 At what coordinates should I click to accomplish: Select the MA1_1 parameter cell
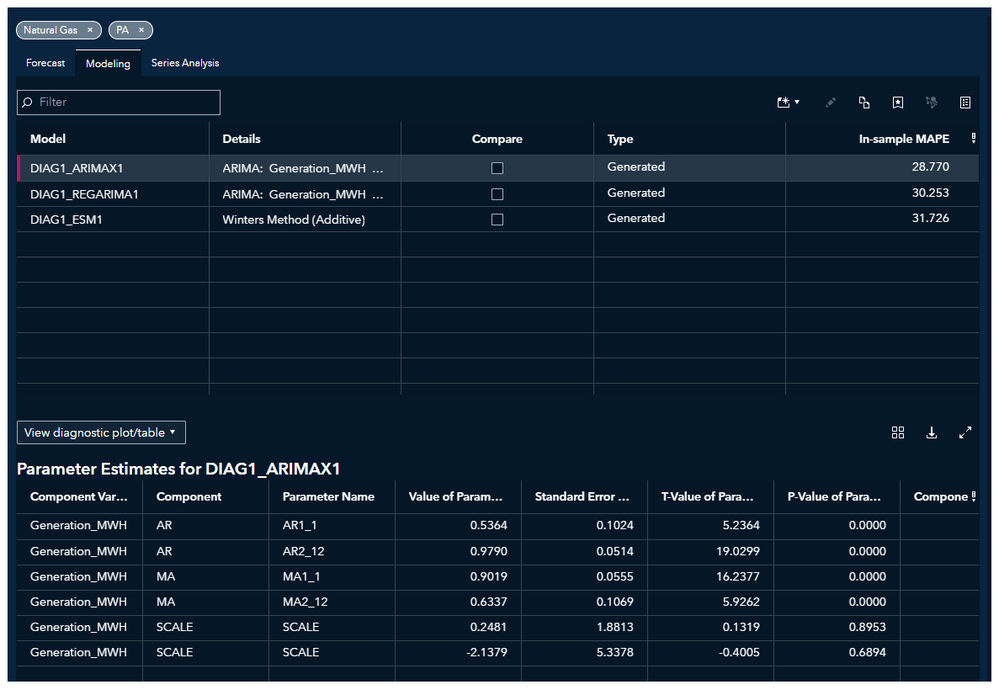point(301,577)
